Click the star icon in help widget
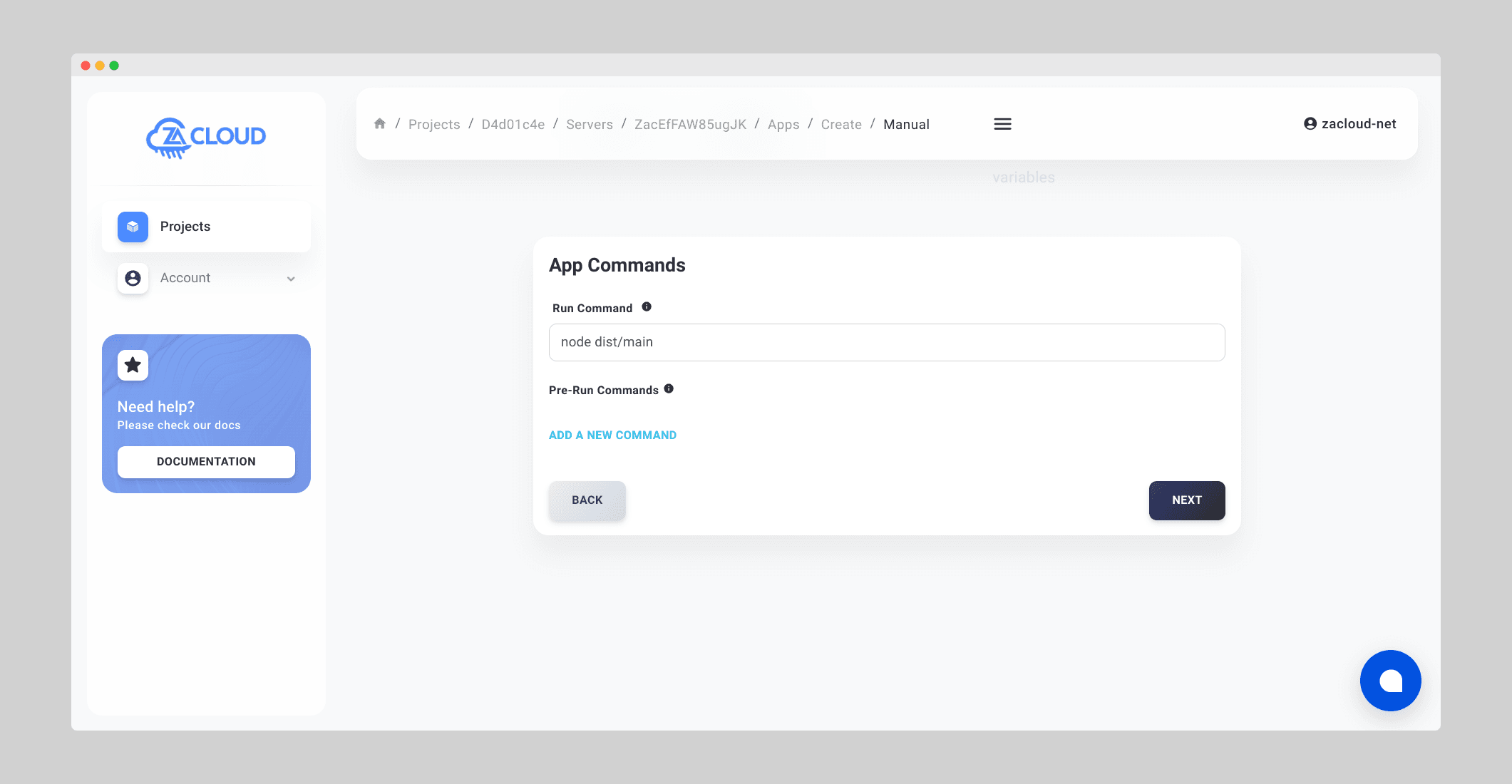This screenshot has width=1512, height=784. click(133, 365)
